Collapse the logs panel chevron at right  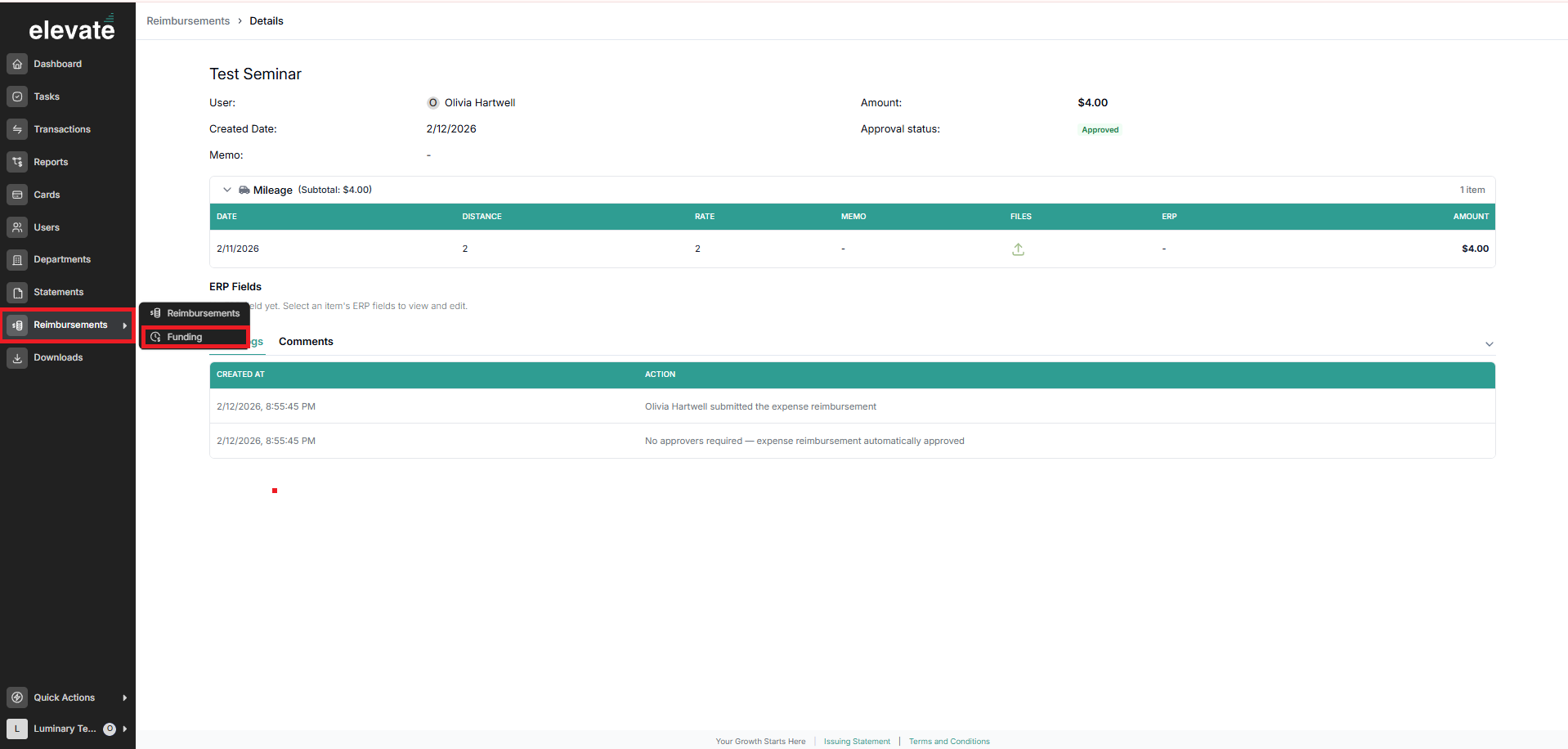[1489, 344]
